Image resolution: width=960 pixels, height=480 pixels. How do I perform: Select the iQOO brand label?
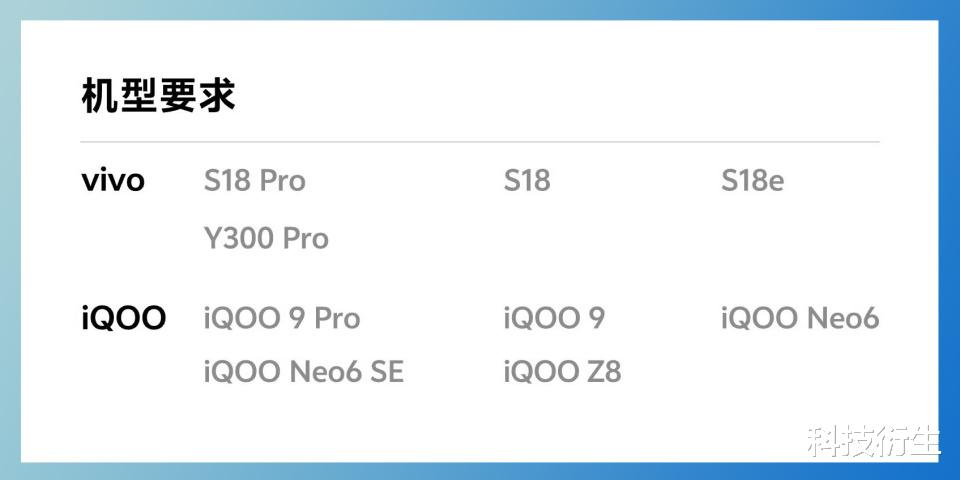coord(124,318)
